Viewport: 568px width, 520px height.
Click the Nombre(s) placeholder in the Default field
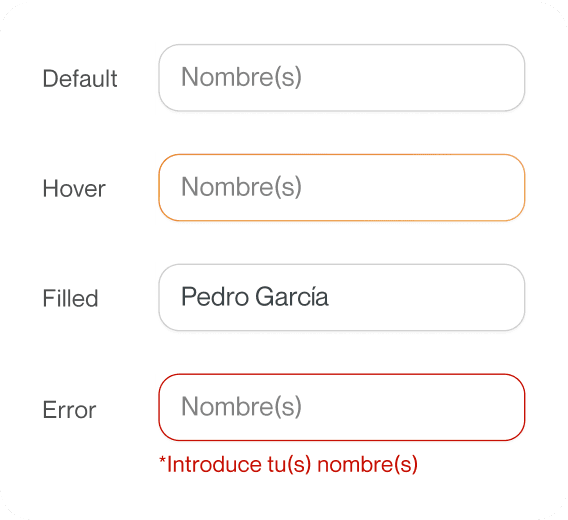pyautogui.click(x=241, y=77)
